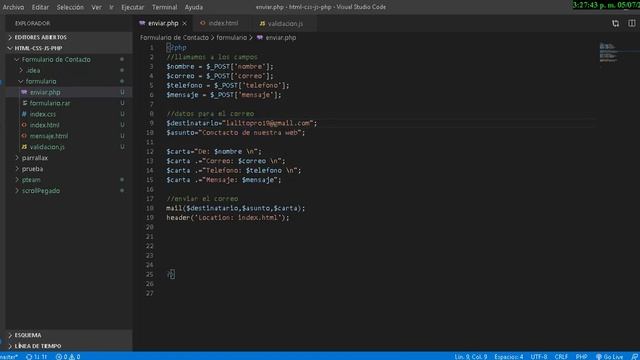The height and width of the screenshot is (360, 640).
Task: Click the Explorador panel title
Action: [32, 23]
